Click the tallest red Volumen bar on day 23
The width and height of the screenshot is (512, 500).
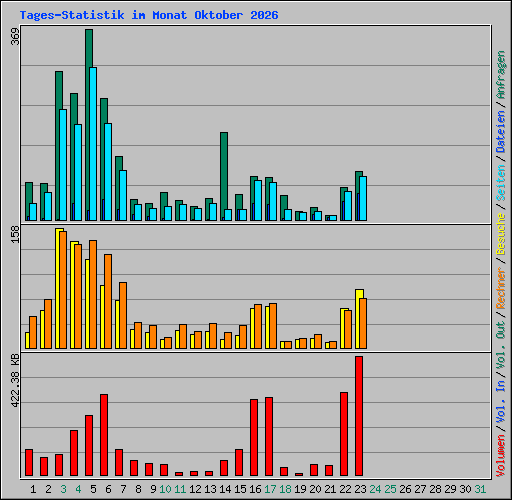359,416
